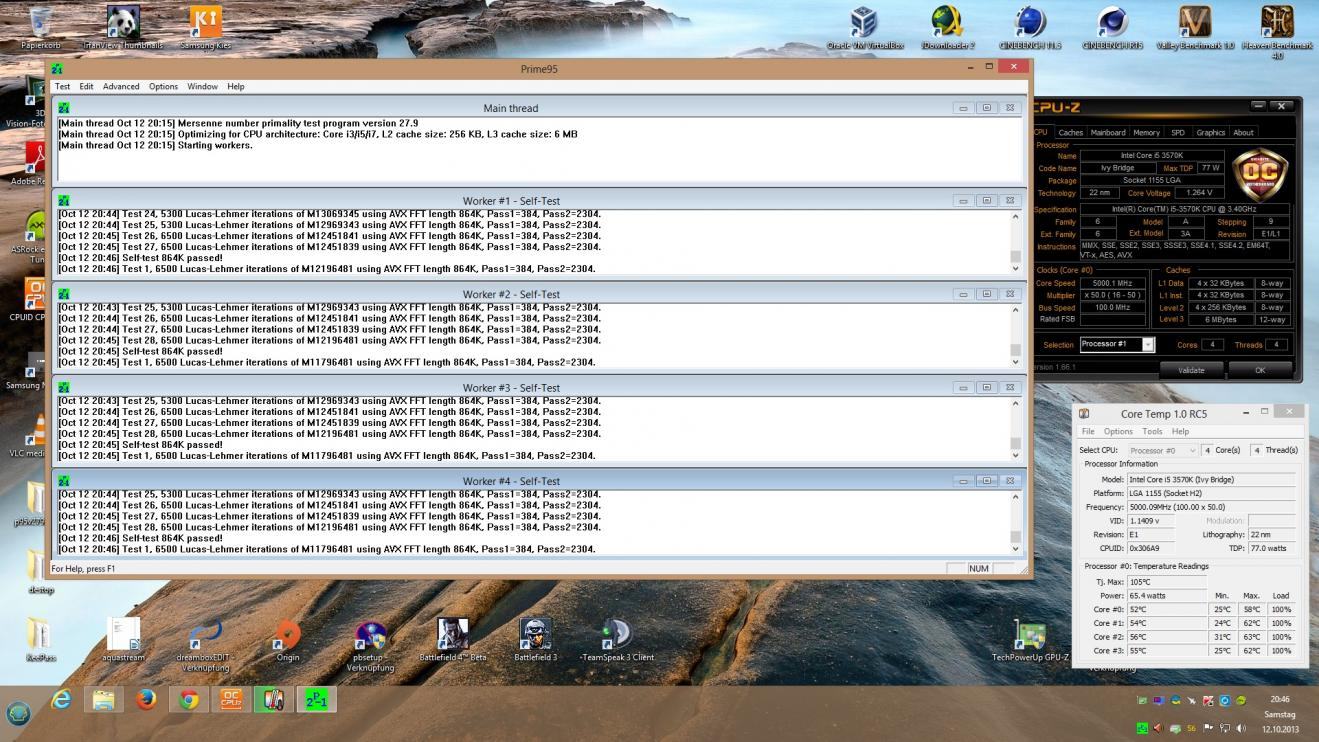Start CINEBENCH R15 from the desktop
The height and width of the screenshot is (742, 1319).
click(x=1112, y=26)
